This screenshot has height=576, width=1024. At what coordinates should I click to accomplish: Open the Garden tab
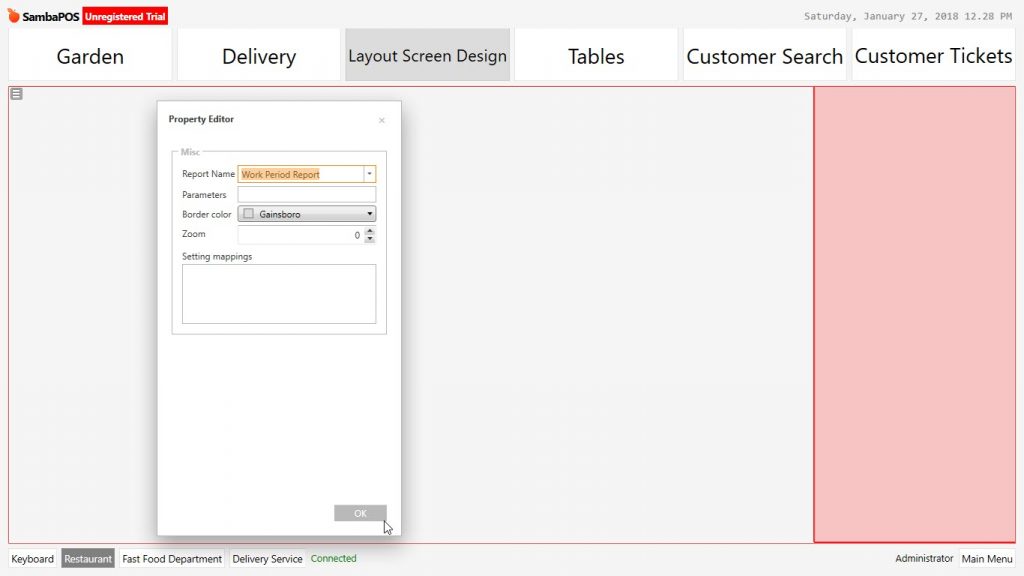pyautogui.click(x=90, y=56)
